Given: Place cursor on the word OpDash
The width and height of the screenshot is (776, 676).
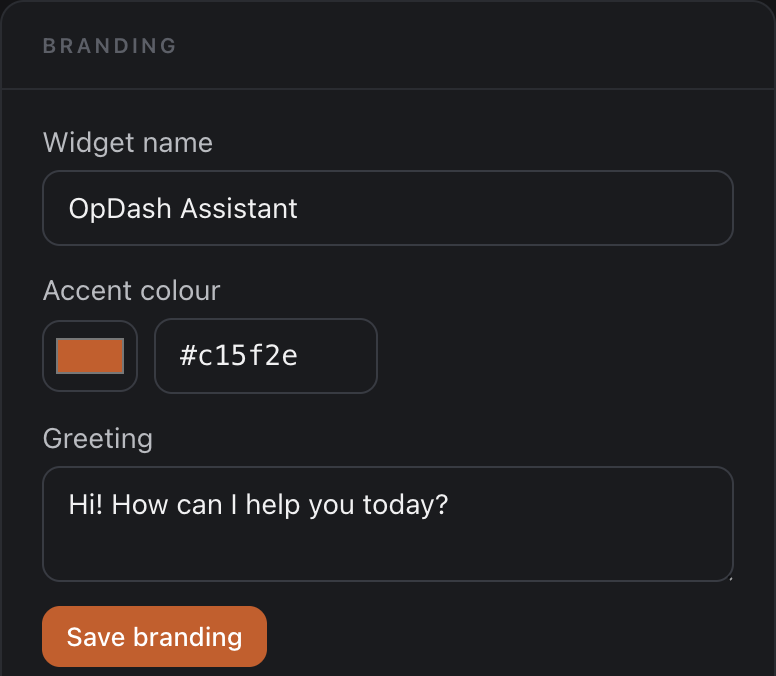Looking at the screenshot, I should 120,208.
